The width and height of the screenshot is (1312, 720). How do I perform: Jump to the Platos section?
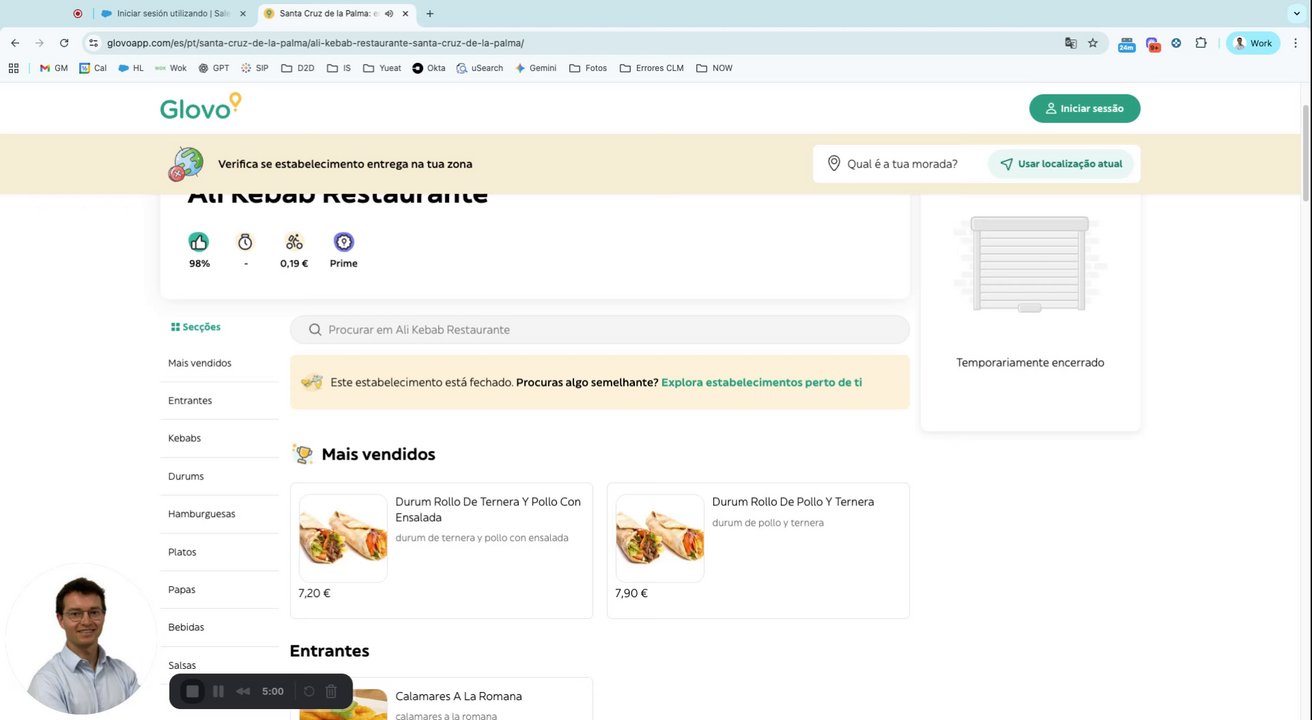pyautogui.click(x=182, y=552)
